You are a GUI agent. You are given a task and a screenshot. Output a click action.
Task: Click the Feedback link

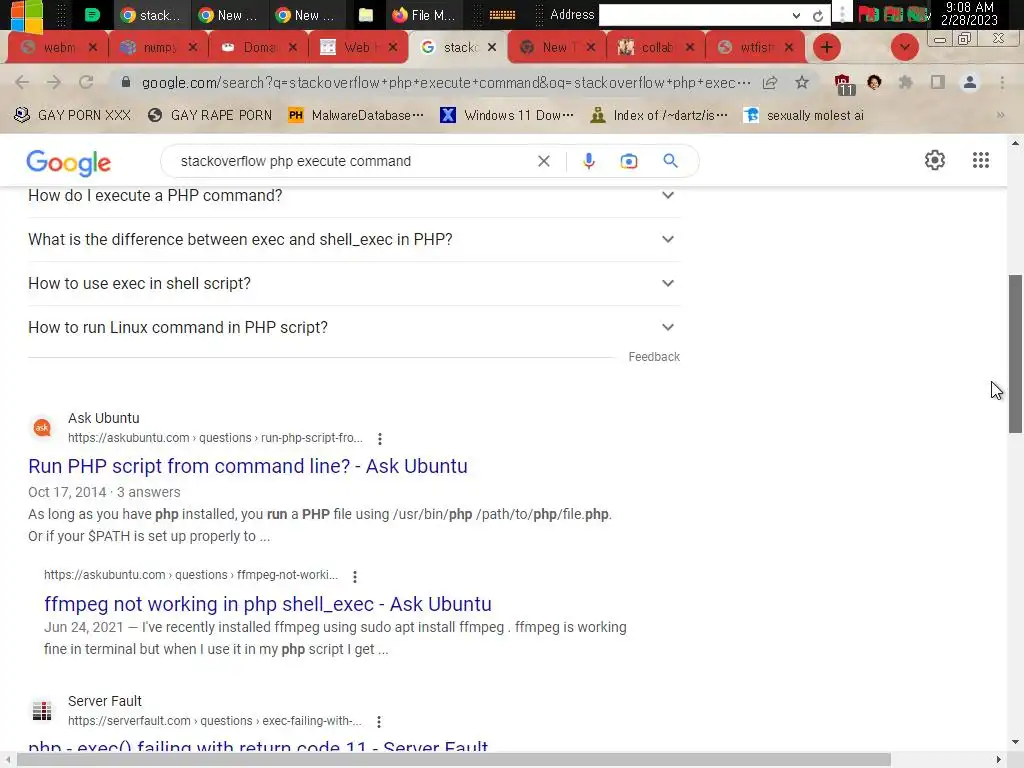click(654, 357)
